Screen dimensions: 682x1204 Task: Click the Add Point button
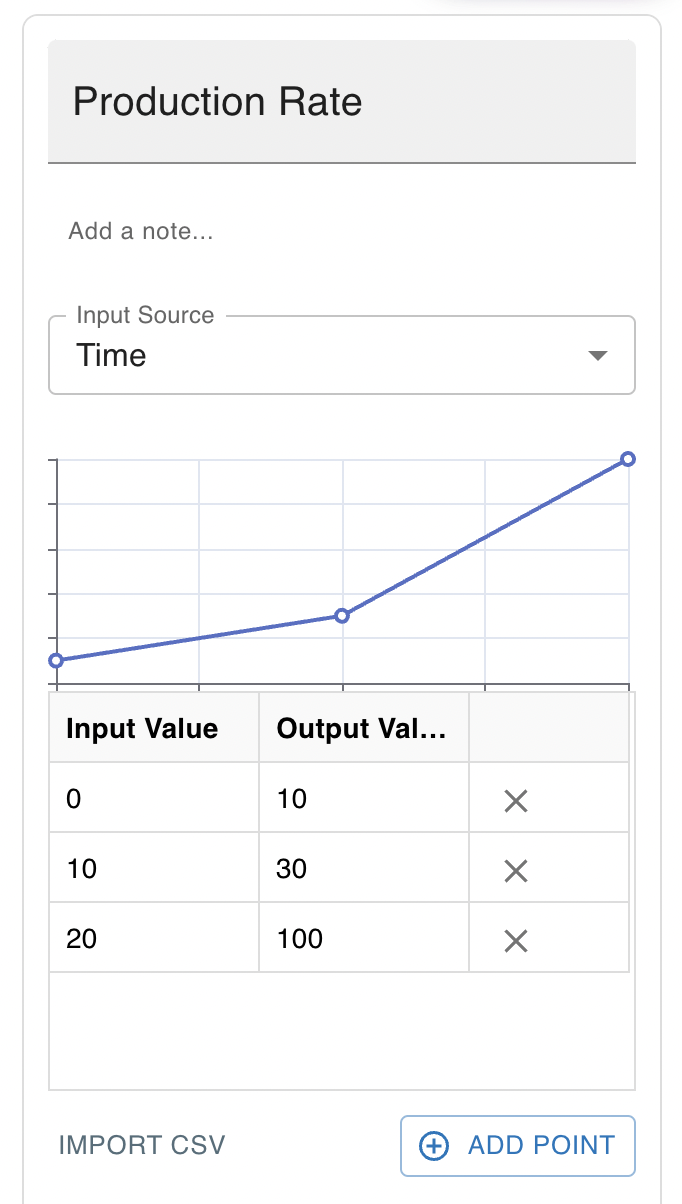point(518,1146)
